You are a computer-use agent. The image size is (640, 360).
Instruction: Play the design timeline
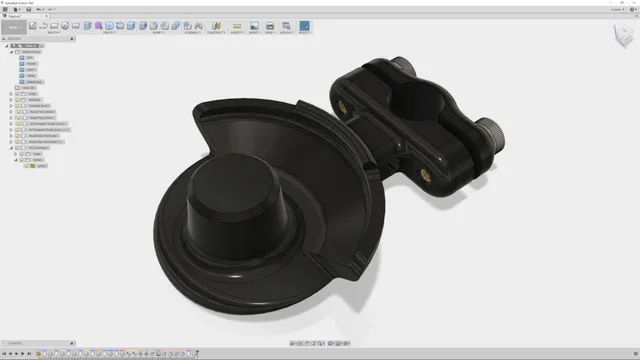(22, 353)
